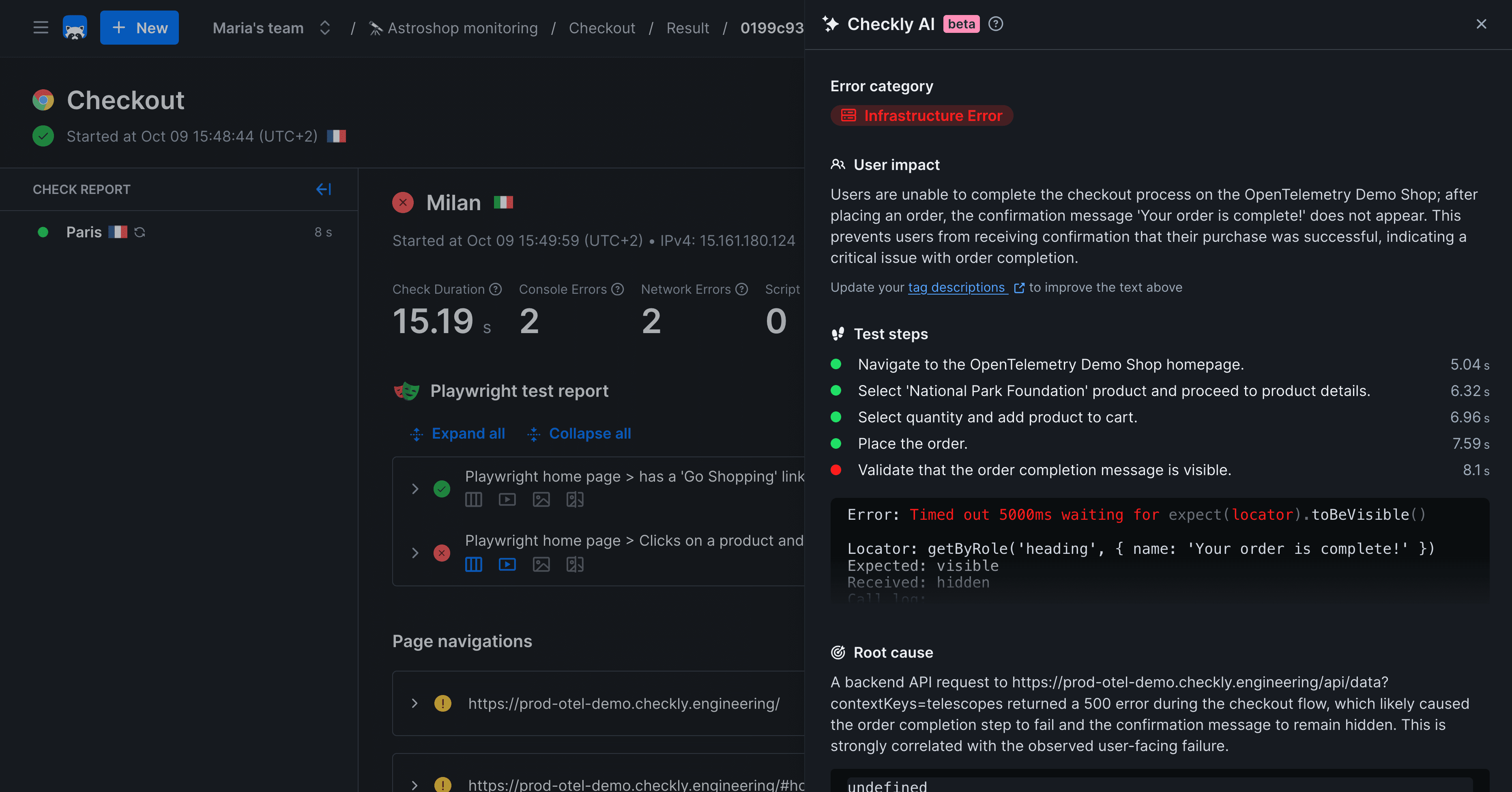Image resolution: width=1512 pixels, height=792 pixels.
Task: Play video of failed Playwright test
Action: click(x=507, y=564)
